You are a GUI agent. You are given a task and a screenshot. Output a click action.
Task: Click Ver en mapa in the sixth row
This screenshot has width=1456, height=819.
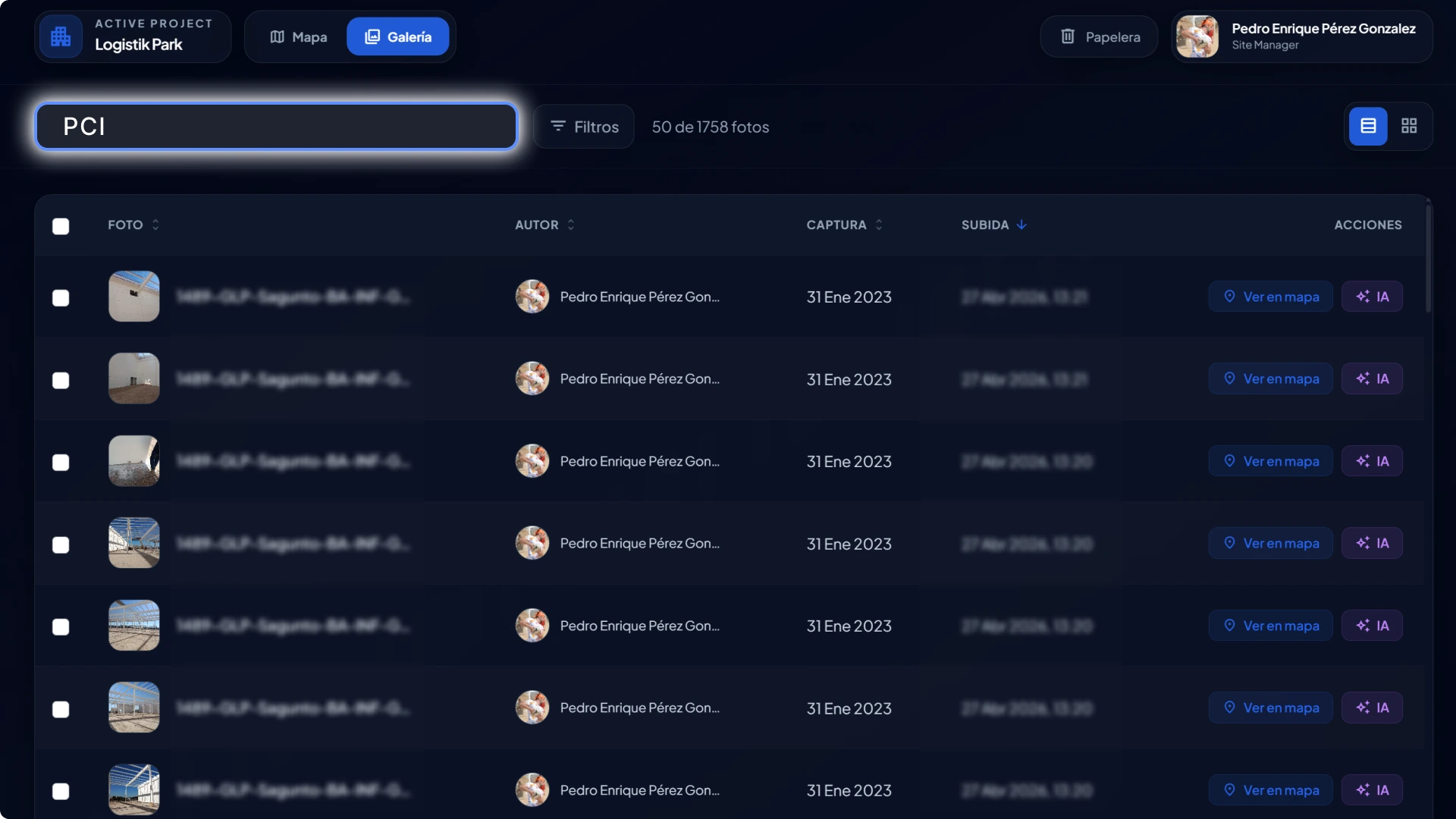(1271, 708)
